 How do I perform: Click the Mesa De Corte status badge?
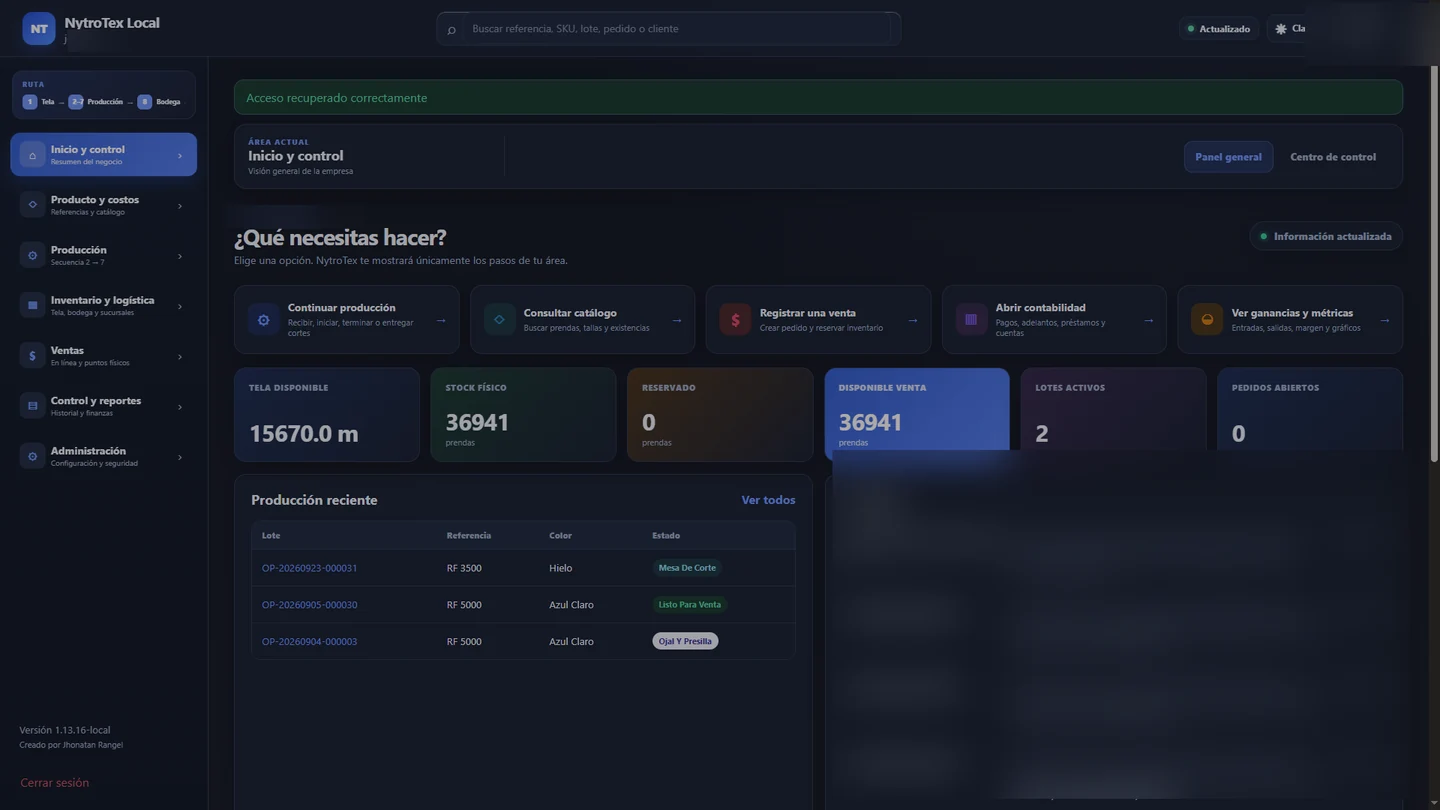(x=687, y=568)
